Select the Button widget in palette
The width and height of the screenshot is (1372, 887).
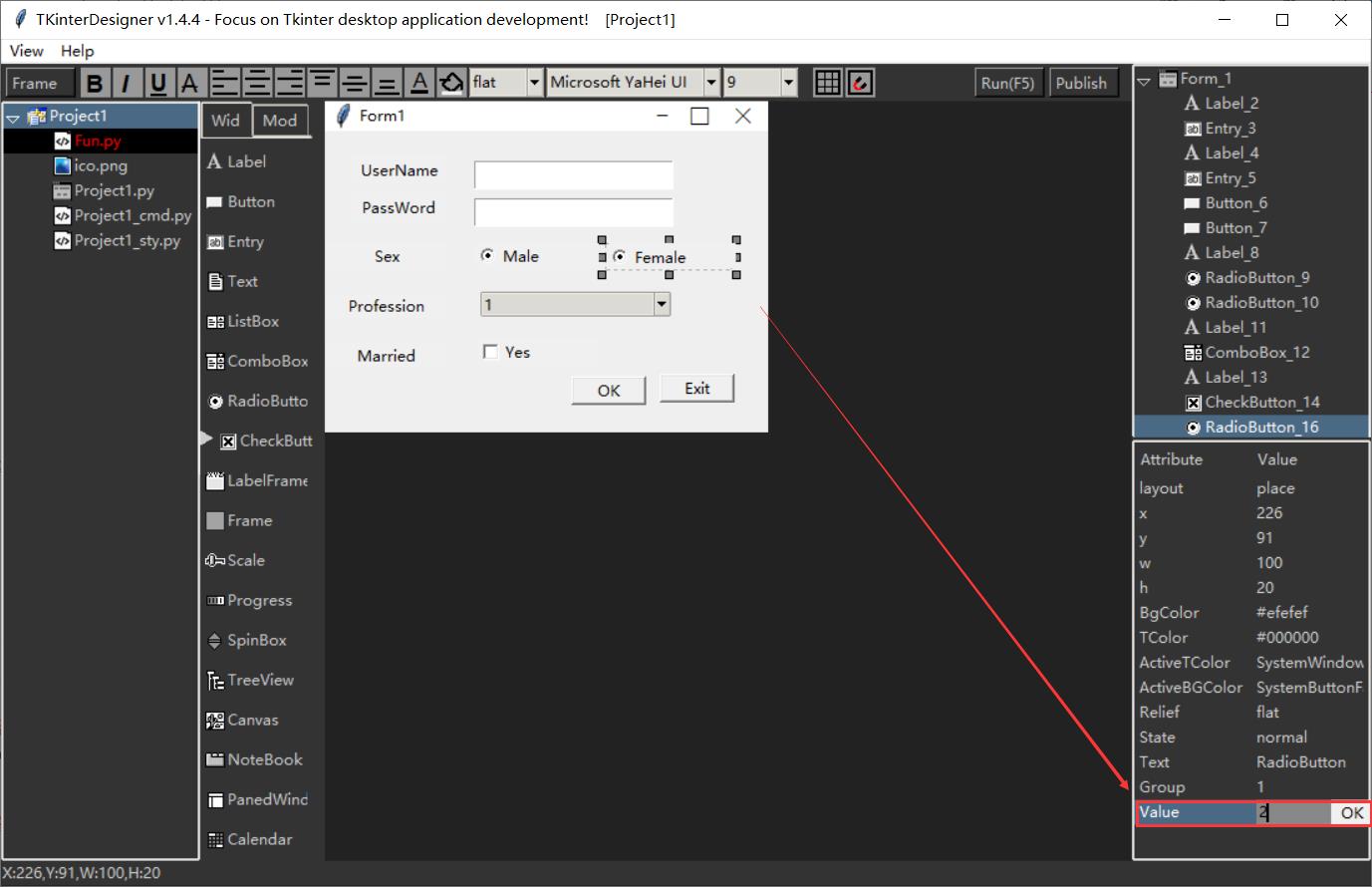click(240, 201)
